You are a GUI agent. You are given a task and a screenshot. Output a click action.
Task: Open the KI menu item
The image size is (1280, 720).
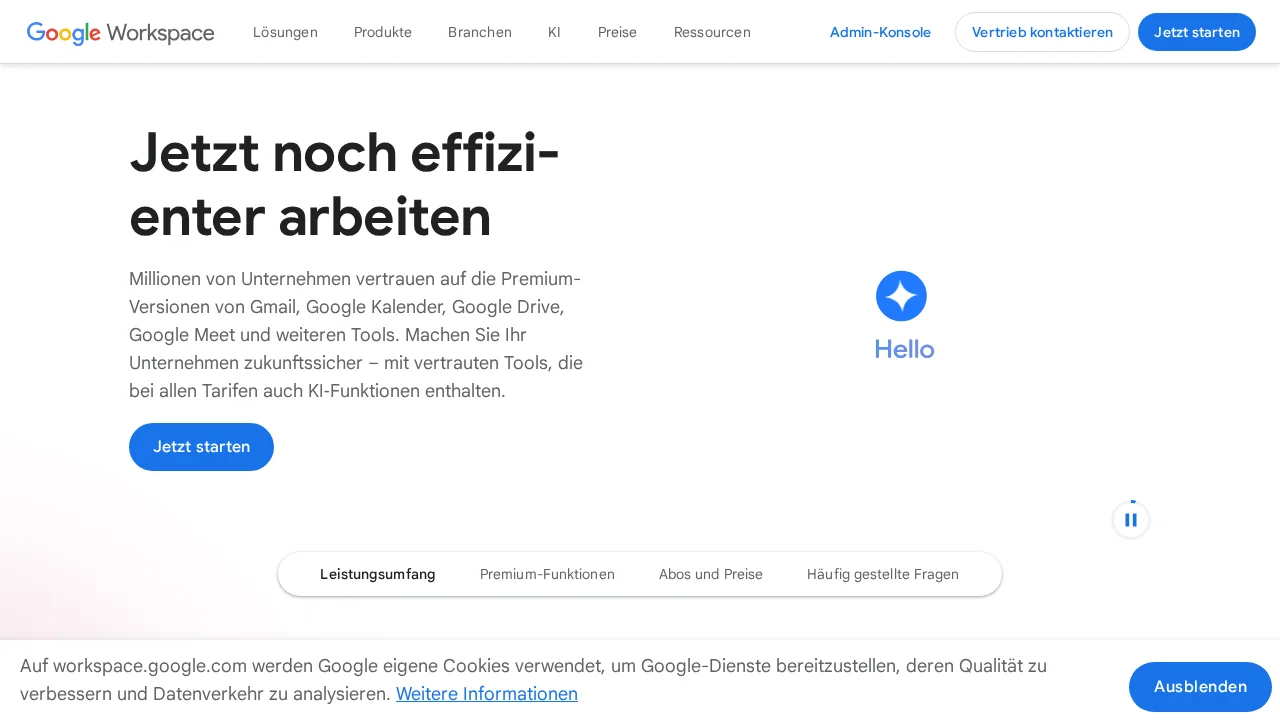click(554, 32)
